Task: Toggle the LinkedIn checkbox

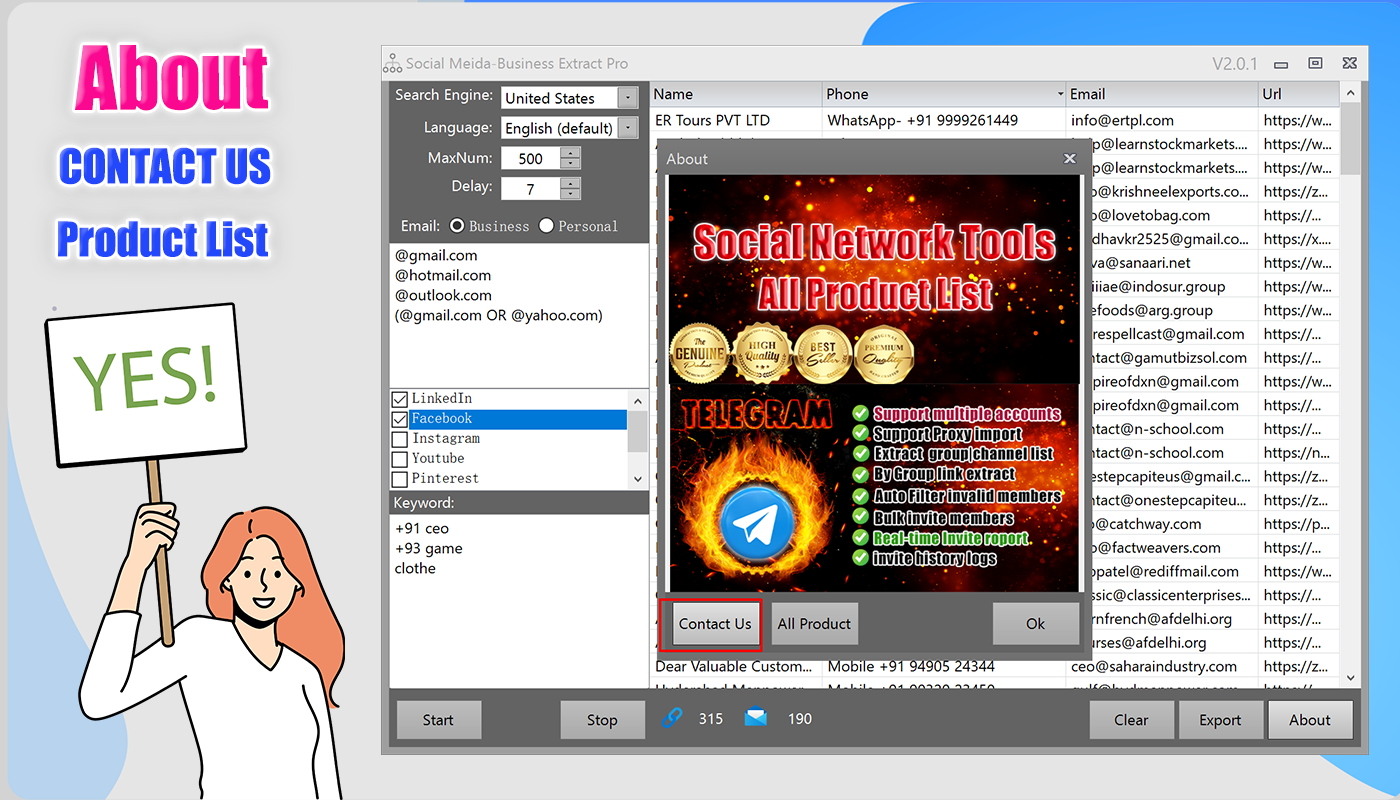Action: (400, 399)
